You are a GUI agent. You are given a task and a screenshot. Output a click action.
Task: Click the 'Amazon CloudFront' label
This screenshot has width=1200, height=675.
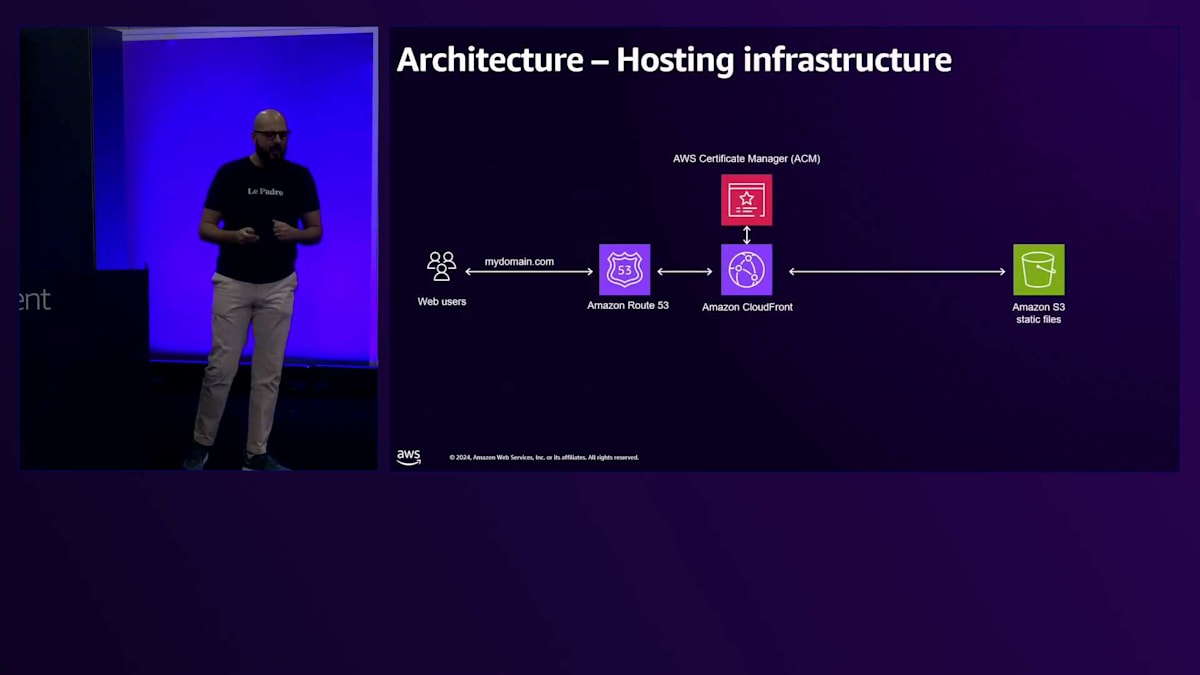(x=747, y=307)
